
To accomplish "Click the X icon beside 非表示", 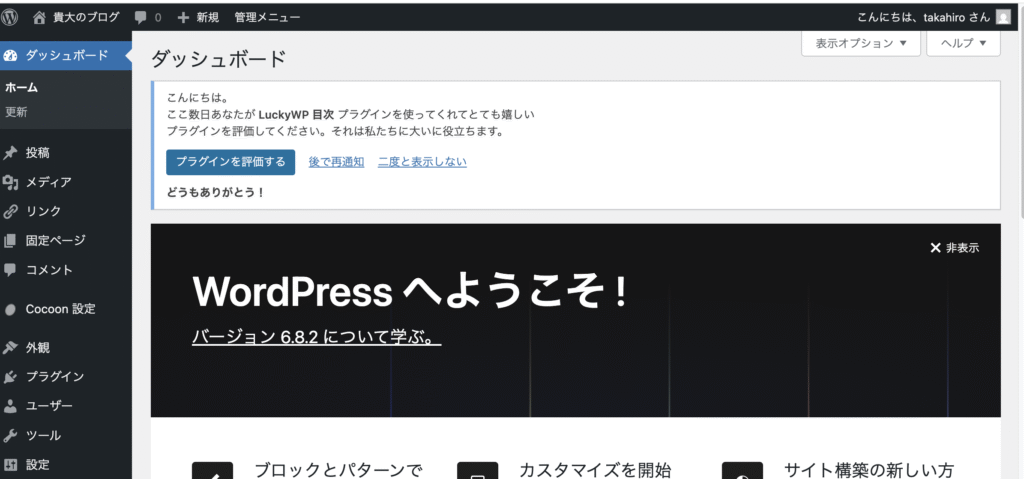I will point(935,248).
